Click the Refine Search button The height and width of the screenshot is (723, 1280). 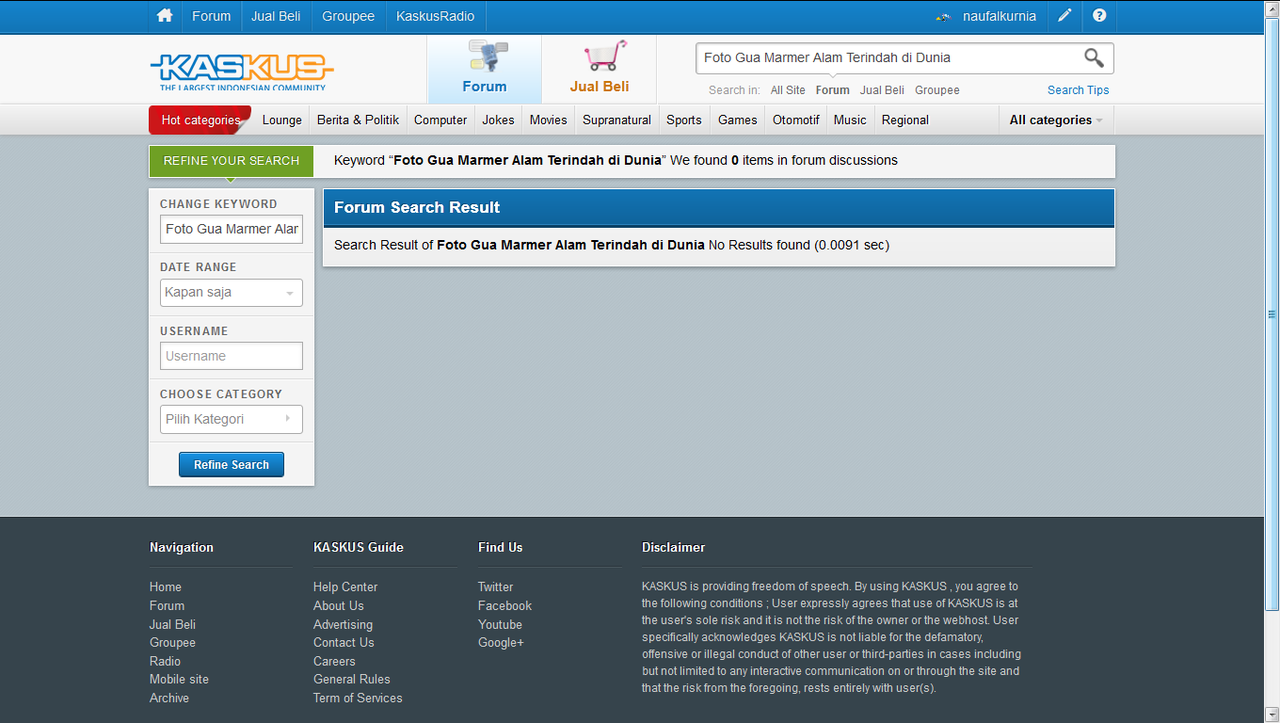[x=231, y=465]
